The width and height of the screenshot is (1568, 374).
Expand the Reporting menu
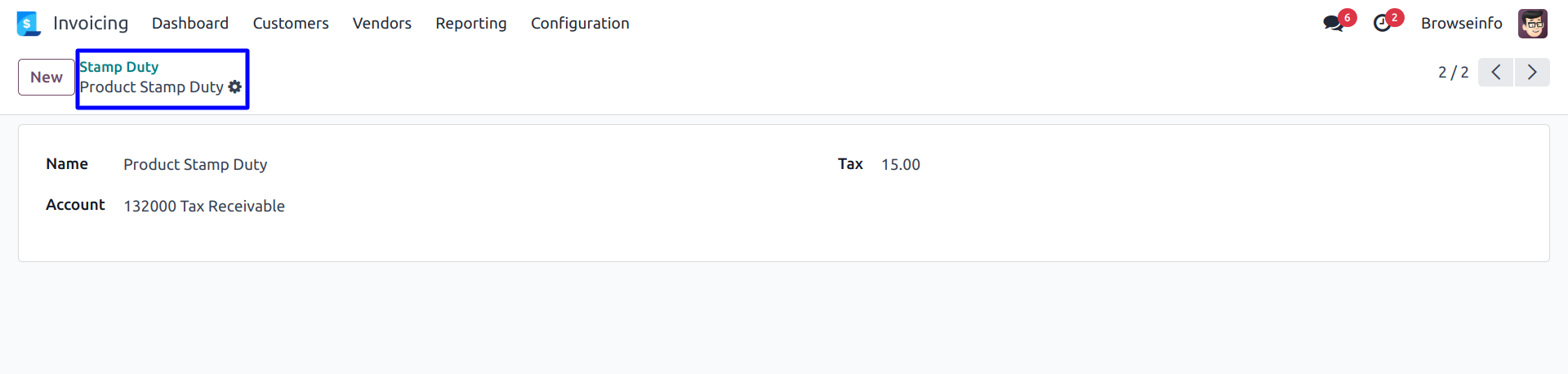pyautogui.click(x=471, y=24)
